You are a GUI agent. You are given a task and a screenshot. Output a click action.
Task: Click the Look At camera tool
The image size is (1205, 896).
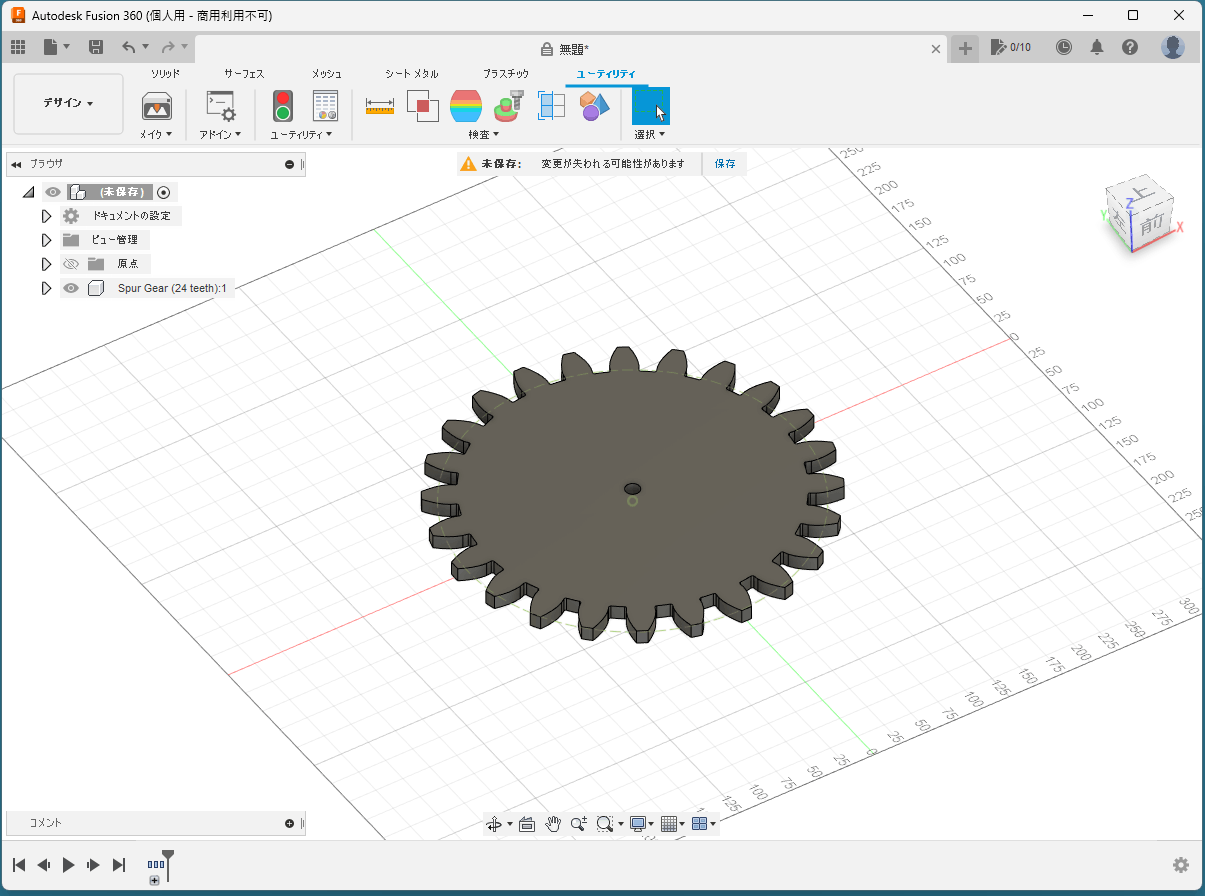tap(527, 824)
